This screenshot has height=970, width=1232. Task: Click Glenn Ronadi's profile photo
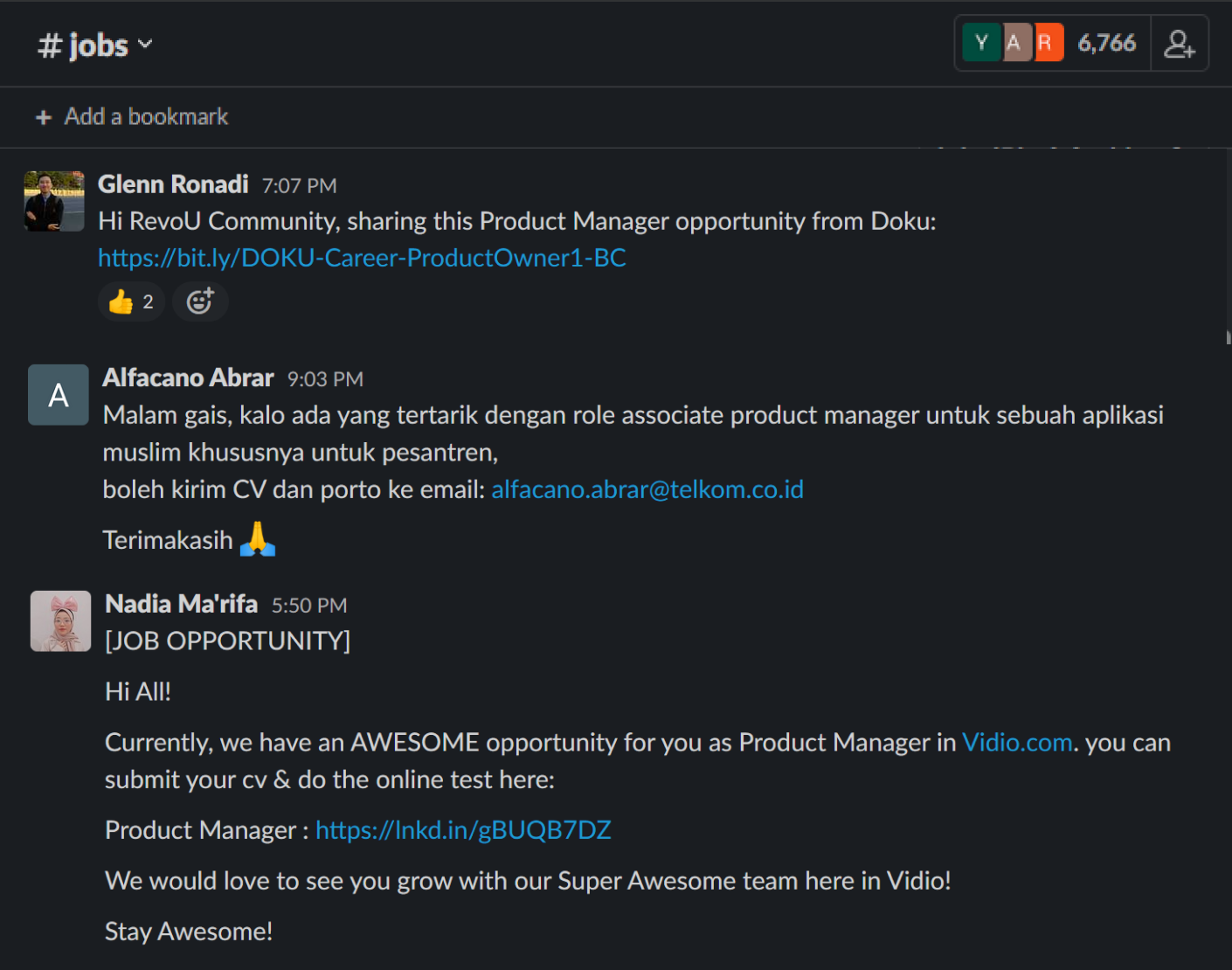[x=54, y=201]
